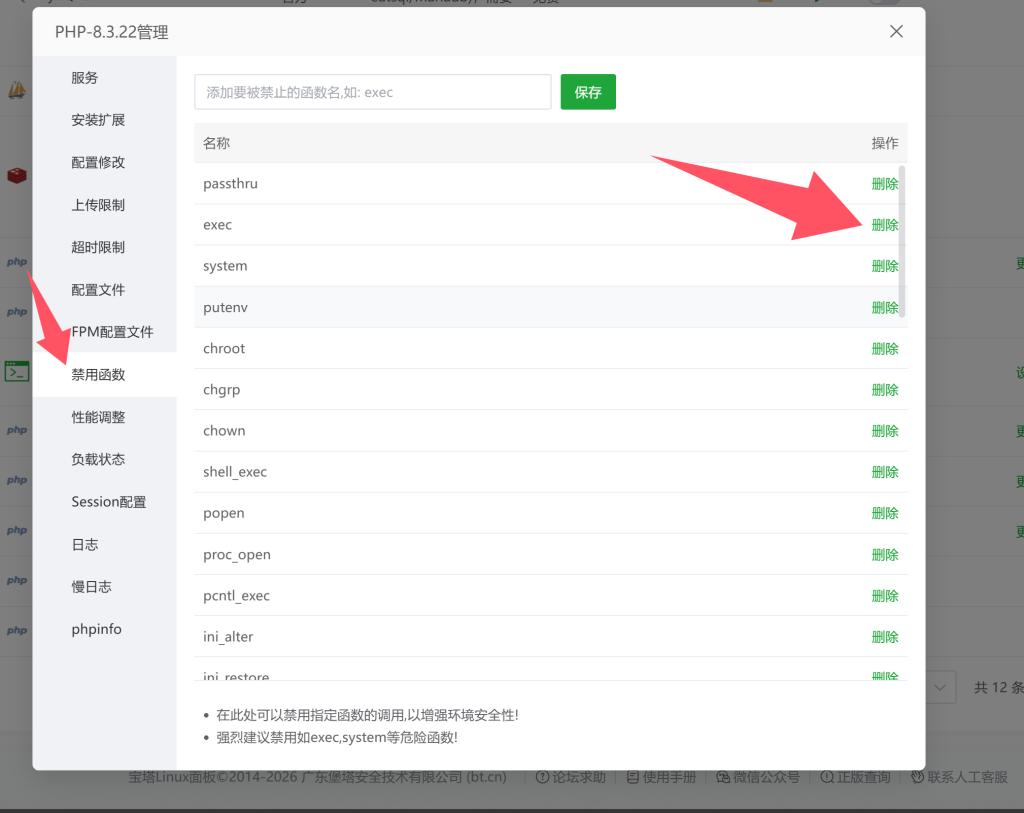Open 正版查询 footer link
Viewport: 1024px width, 813px height.
[x=856, y=777]
